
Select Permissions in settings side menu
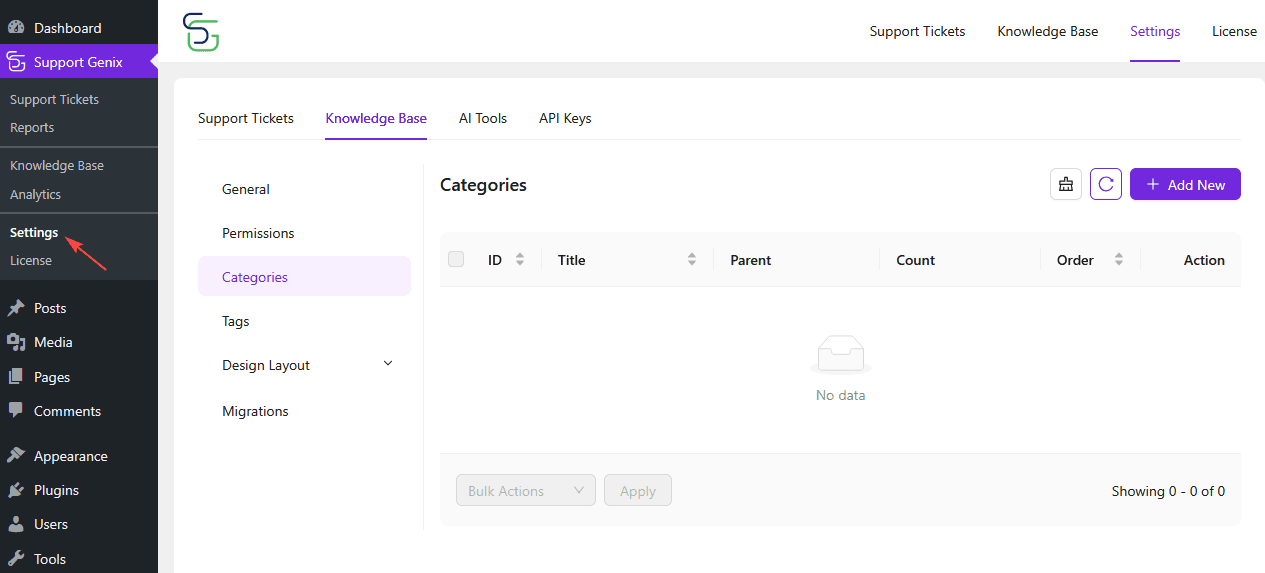[304, 233]
